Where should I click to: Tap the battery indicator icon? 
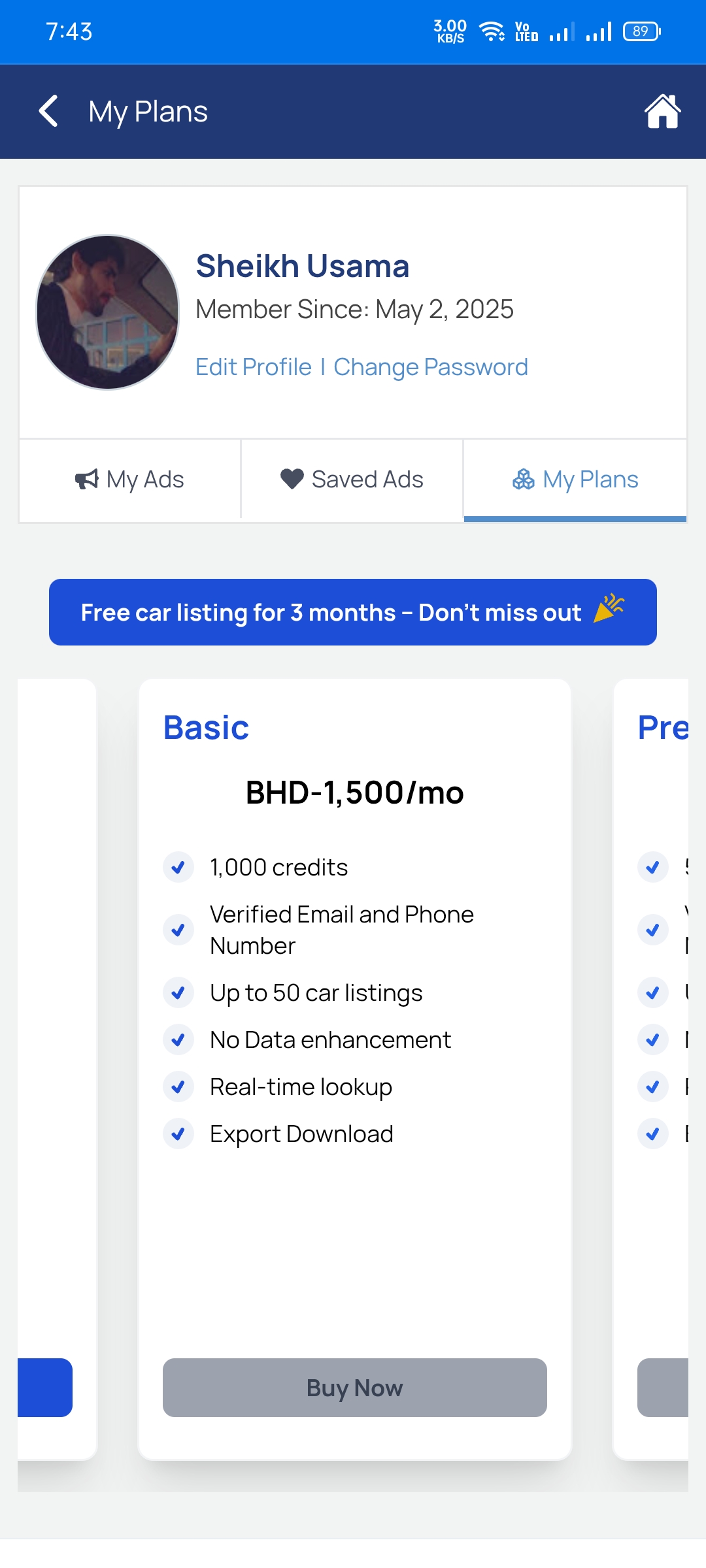642,31
